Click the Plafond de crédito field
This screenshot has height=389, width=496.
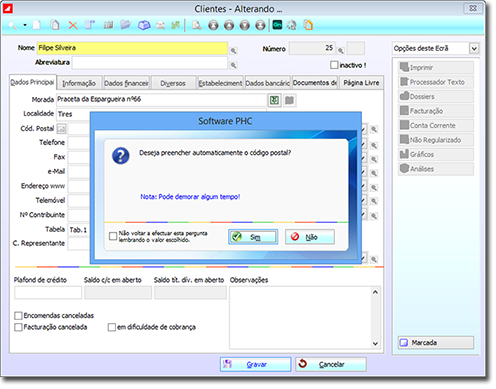[48, 293]
